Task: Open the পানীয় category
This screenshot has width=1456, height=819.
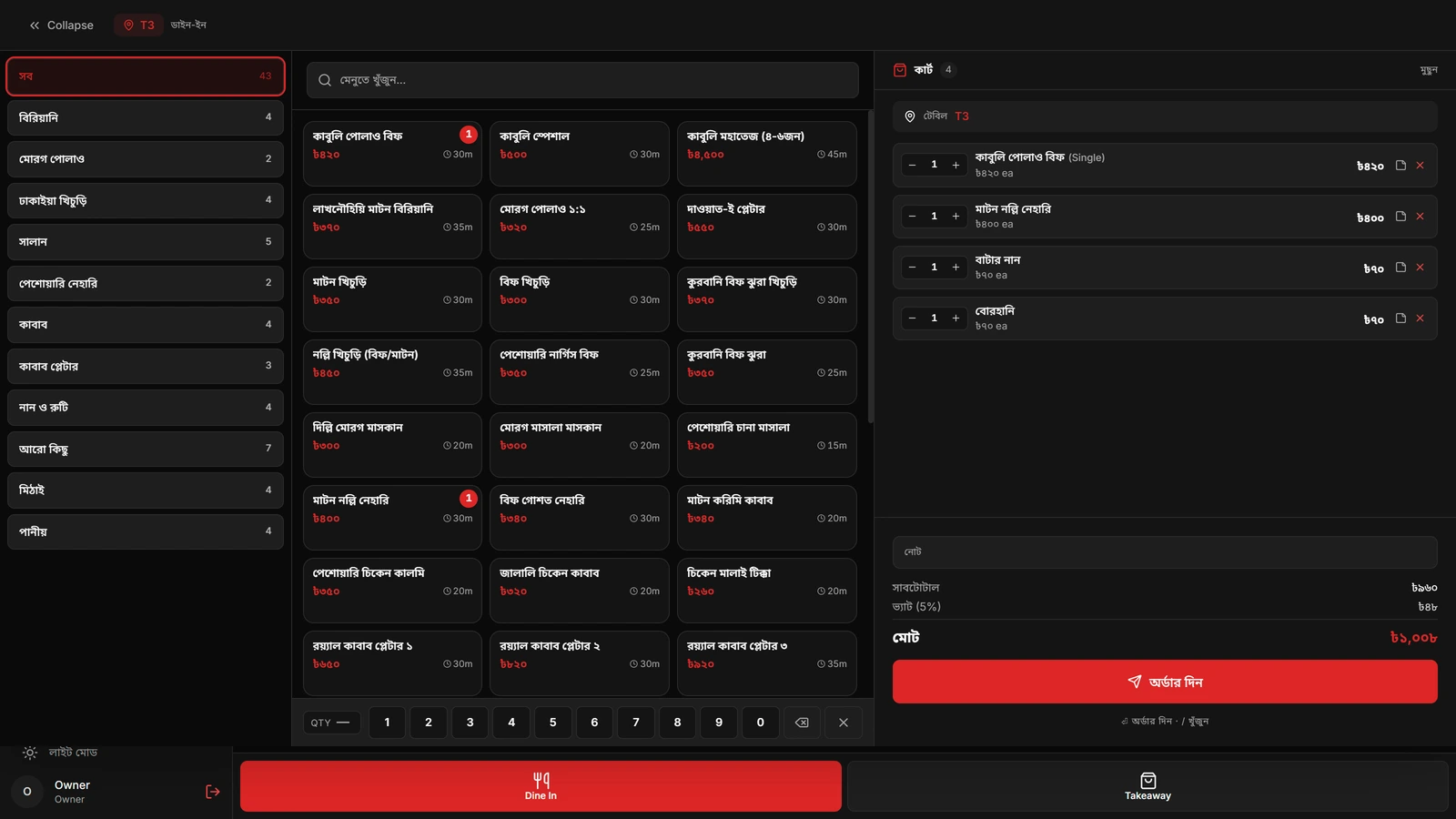Action: click(x=146, y=531)
